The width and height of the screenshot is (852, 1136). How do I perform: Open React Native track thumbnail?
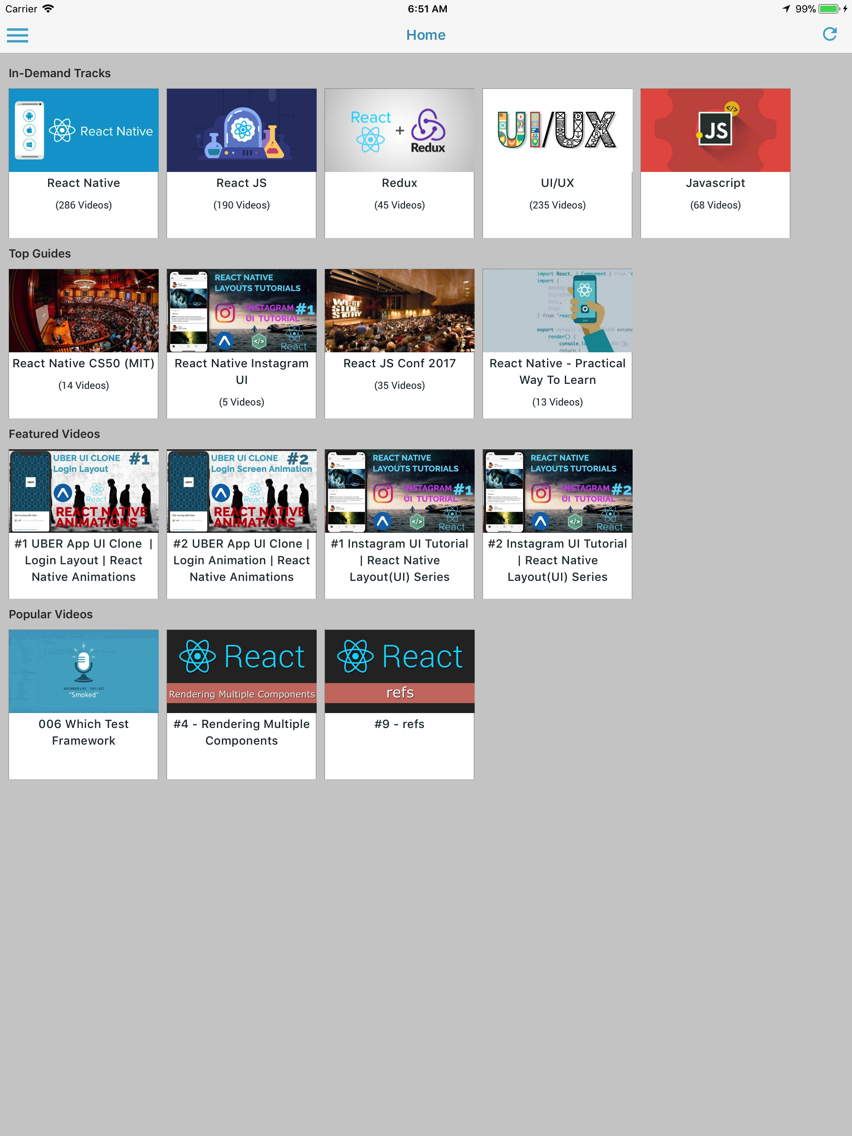coord(83,130)
